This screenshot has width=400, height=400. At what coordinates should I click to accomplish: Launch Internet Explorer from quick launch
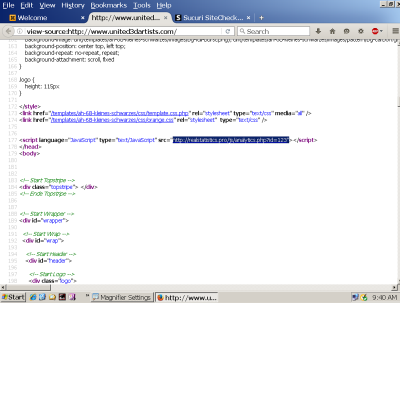33,297
